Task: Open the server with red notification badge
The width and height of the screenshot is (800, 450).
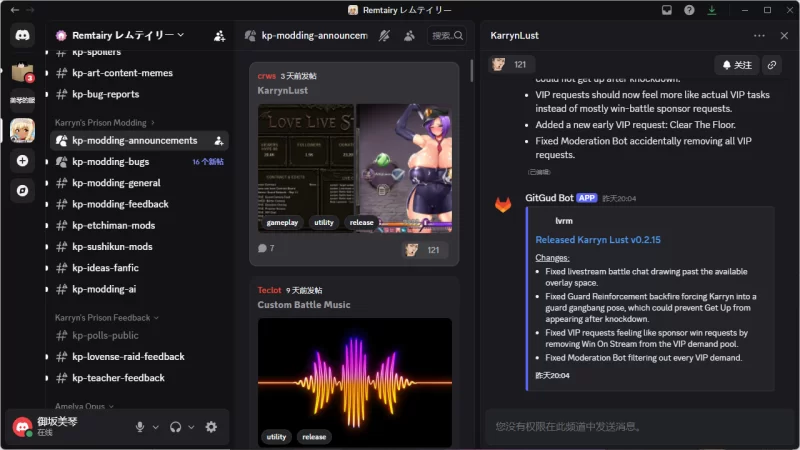Action: click(22, 72)
